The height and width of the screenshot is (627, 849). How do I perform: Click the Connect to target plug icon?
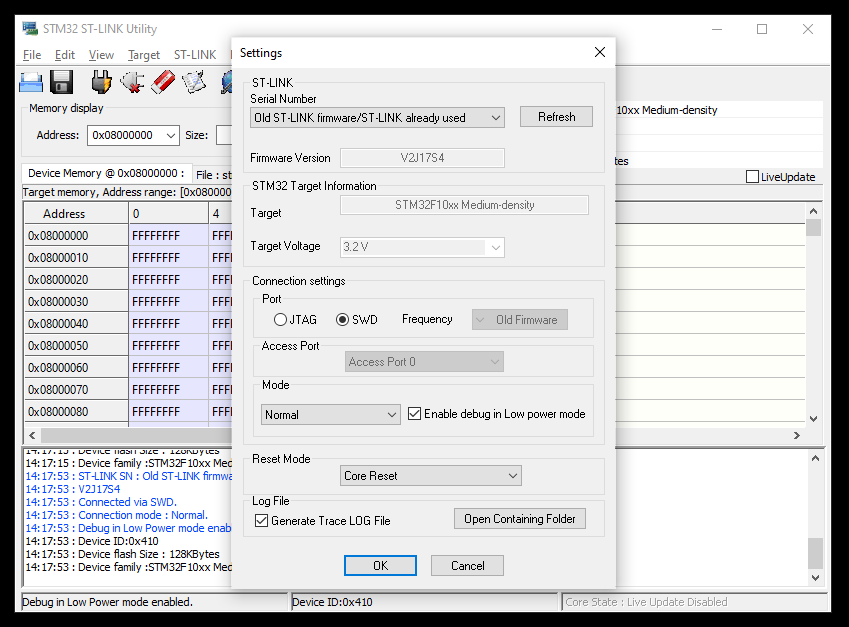click(101, 82)
